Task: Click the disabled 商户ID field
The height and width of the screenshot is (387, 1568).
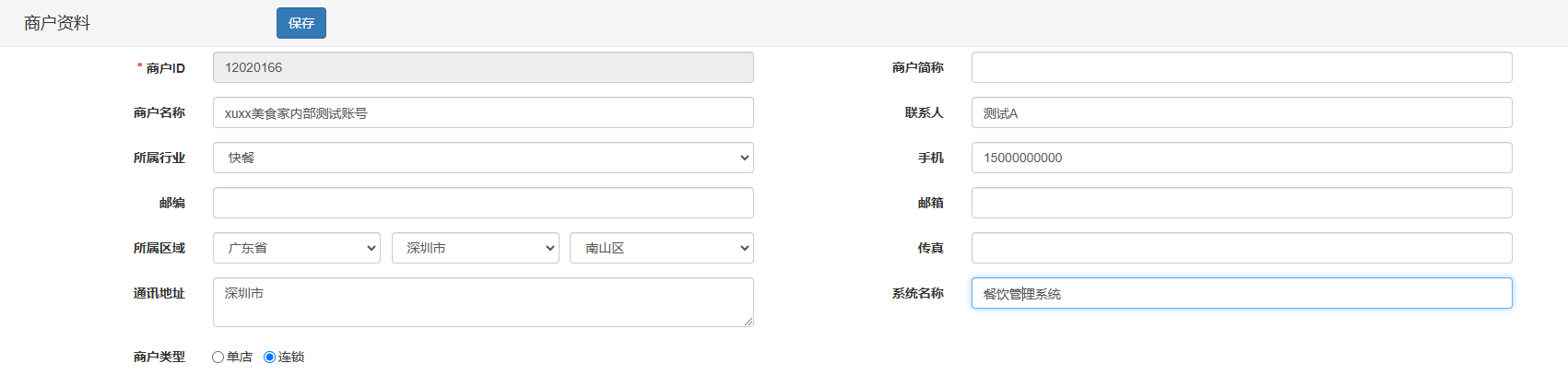Action: [482, 67]
